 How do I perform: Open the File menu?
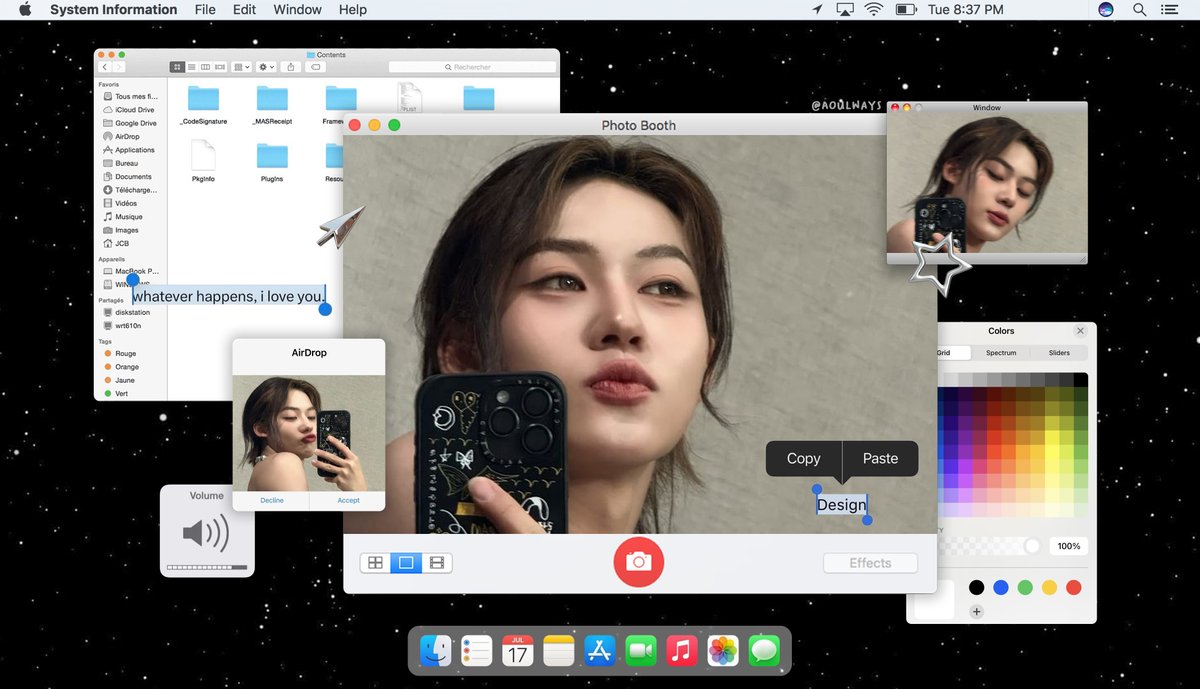point(205,10)
